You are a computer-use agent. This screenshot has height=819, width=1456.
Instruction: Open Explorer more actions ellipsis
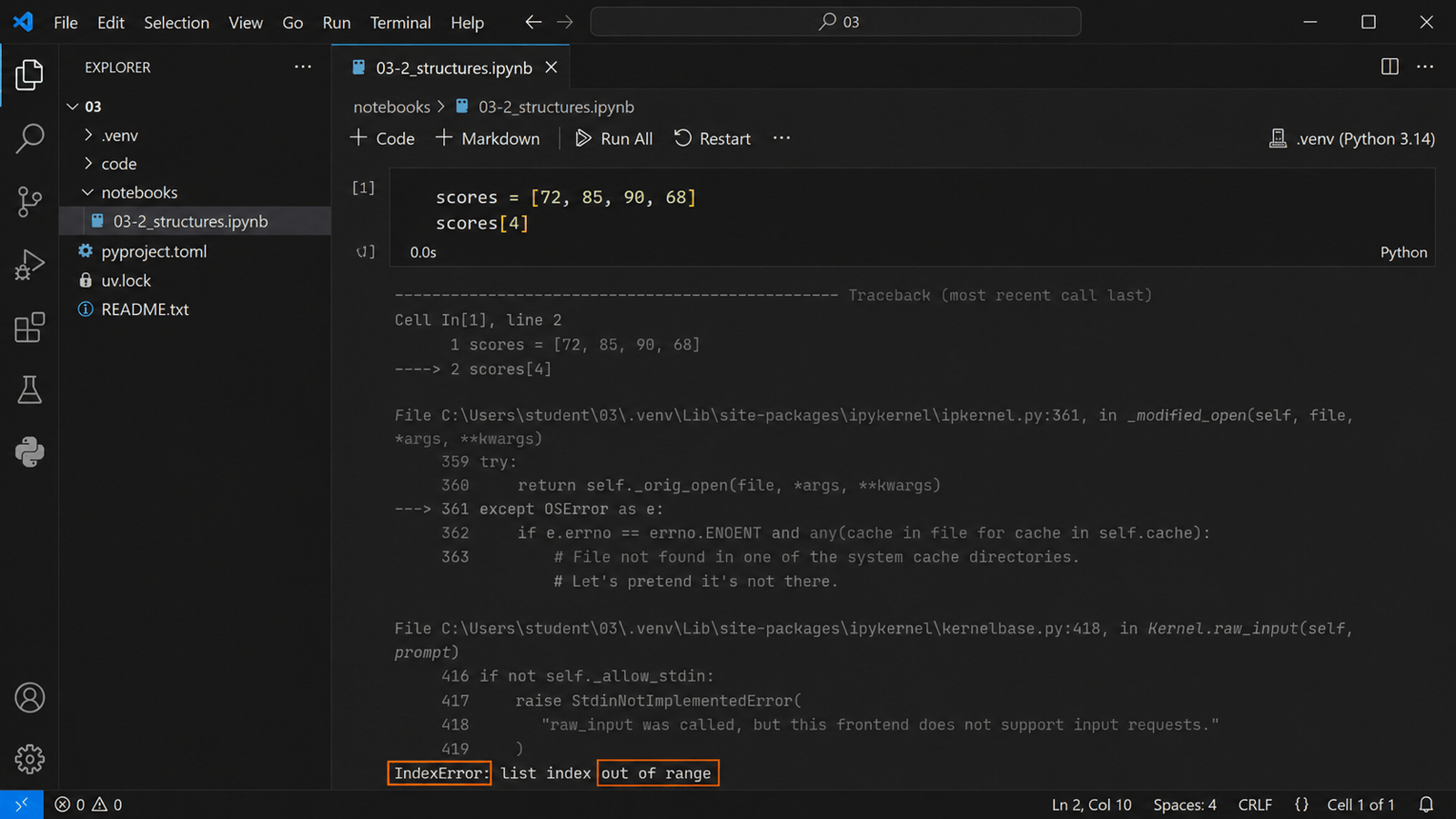(x=303, y=67)
